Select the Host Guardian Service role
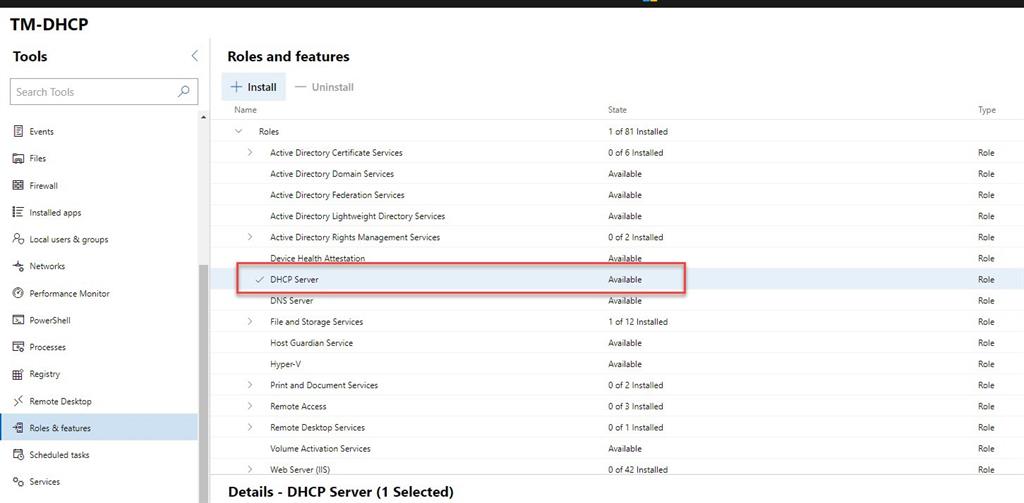Image resolution: width=1024 pixels, height=503 pixels. (x=616, y=343)
